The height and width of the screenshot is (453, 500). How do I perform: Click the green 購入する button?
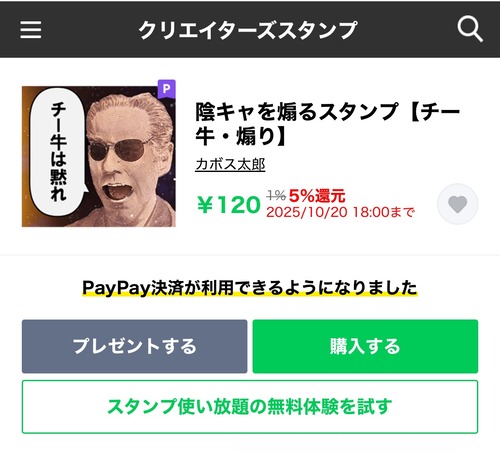365,346
